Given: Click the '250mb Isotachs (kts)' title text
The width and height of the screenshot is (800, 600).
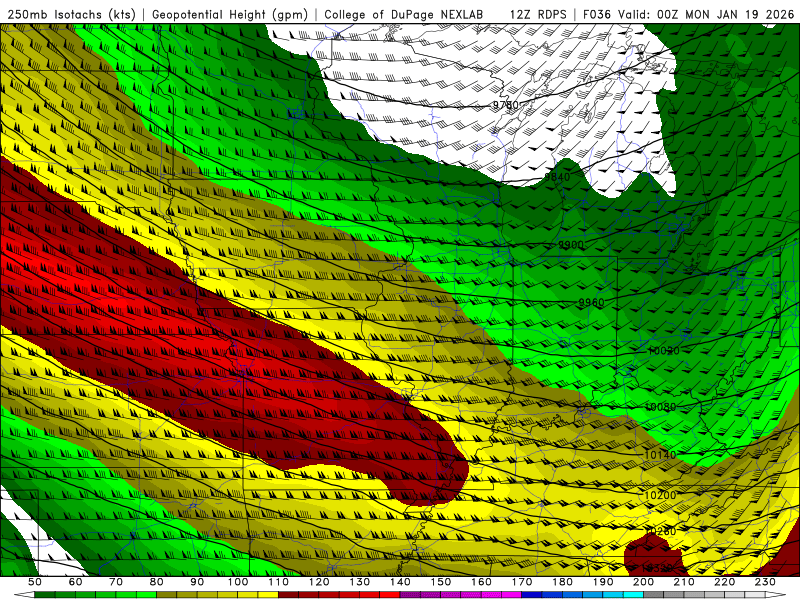Looking at the screenshot, I should 72,14.
